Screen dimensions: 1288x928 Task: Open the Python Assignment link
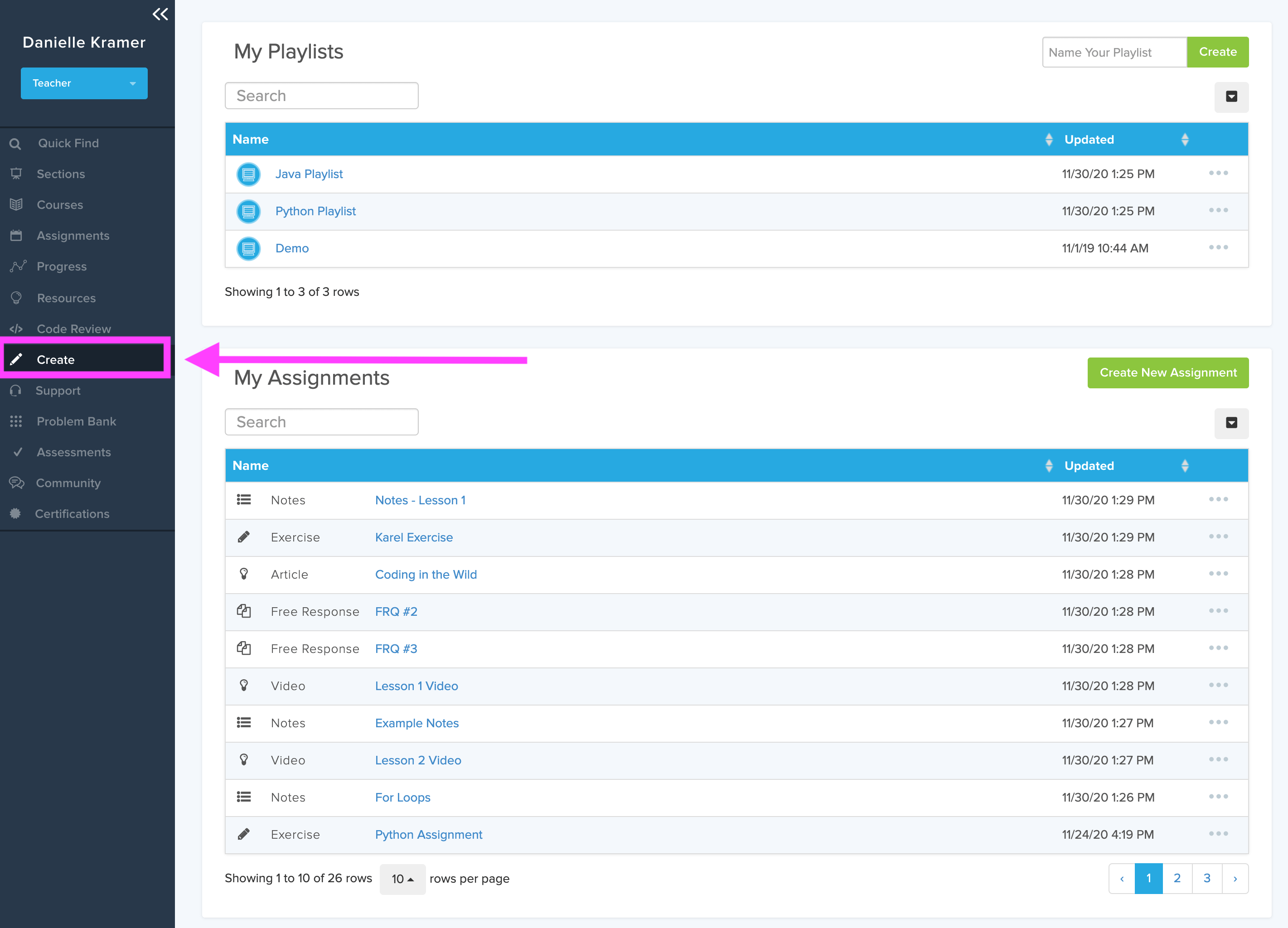pos(428,834)
